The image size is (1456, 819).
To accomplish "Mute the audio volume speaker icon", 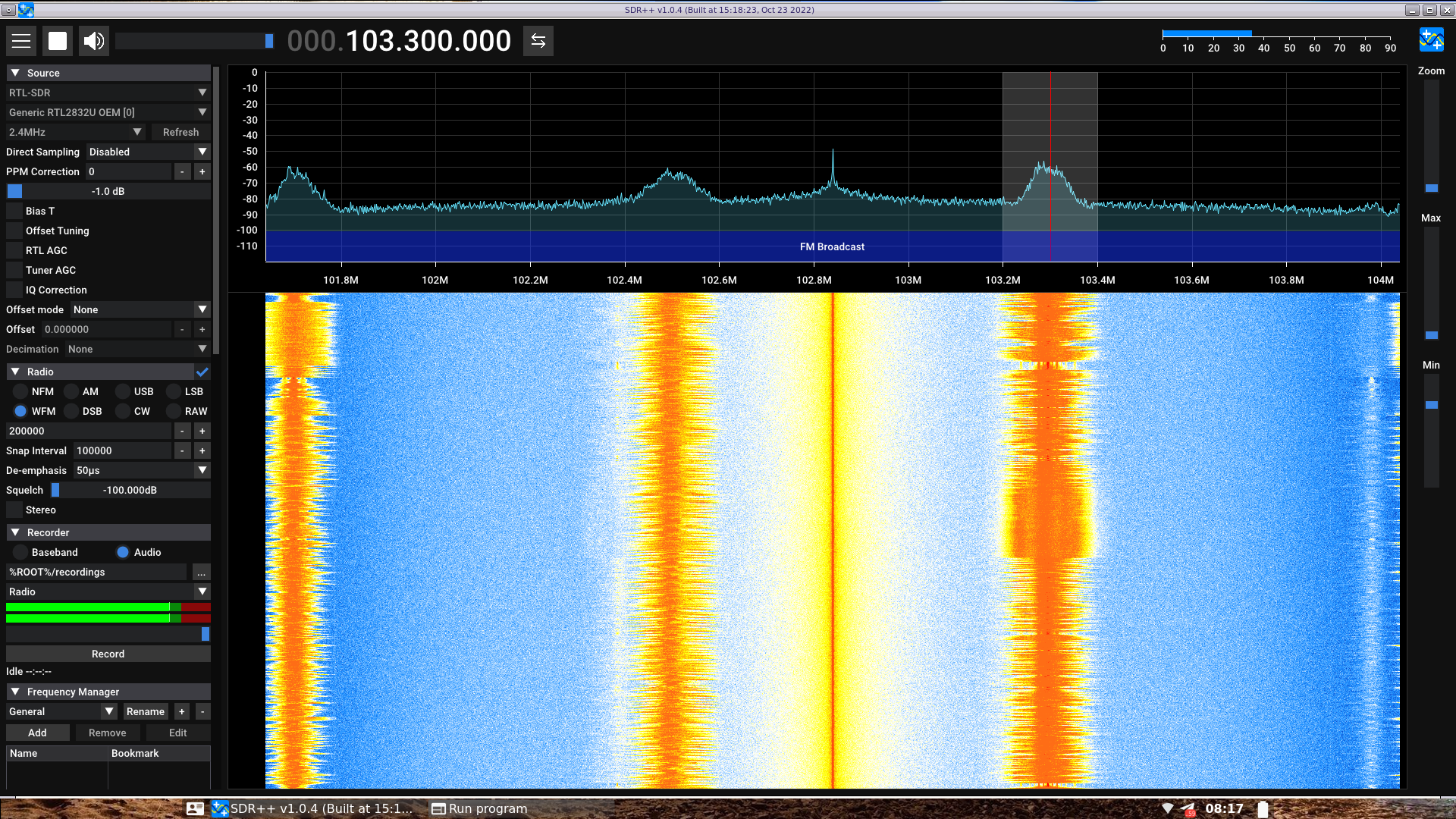I will [94, 41].
